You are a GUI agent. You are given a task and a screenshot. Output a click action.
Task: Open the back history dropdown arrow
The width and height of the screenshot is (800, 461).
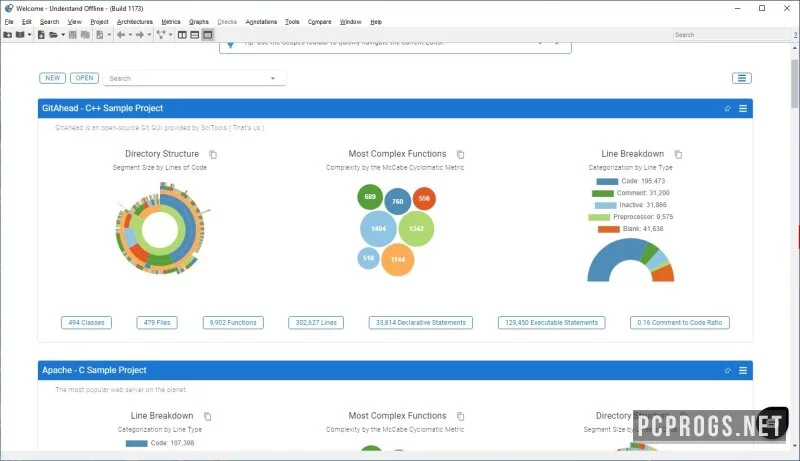tap(130, 35)
